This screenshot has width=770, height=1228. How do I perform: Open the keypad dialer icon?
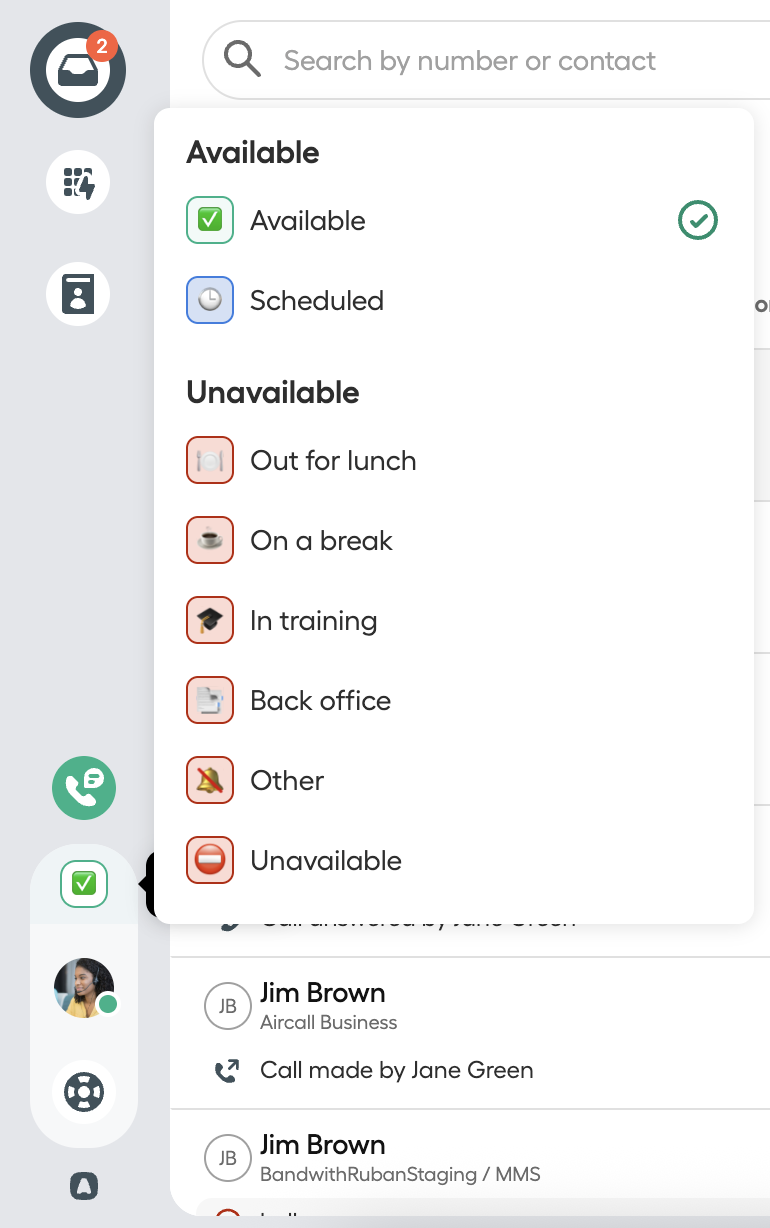pos(78,182)
